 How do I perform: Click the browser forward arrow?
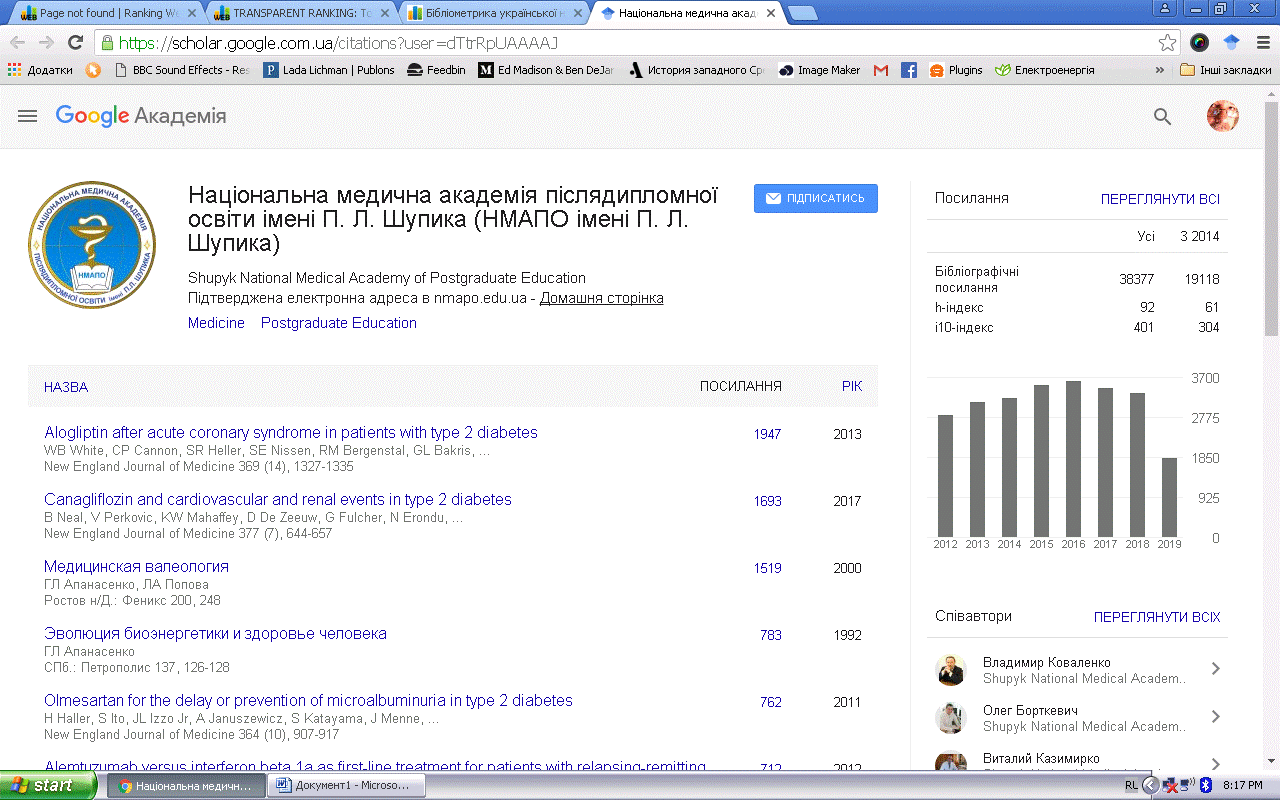click(x=46, y=43)
